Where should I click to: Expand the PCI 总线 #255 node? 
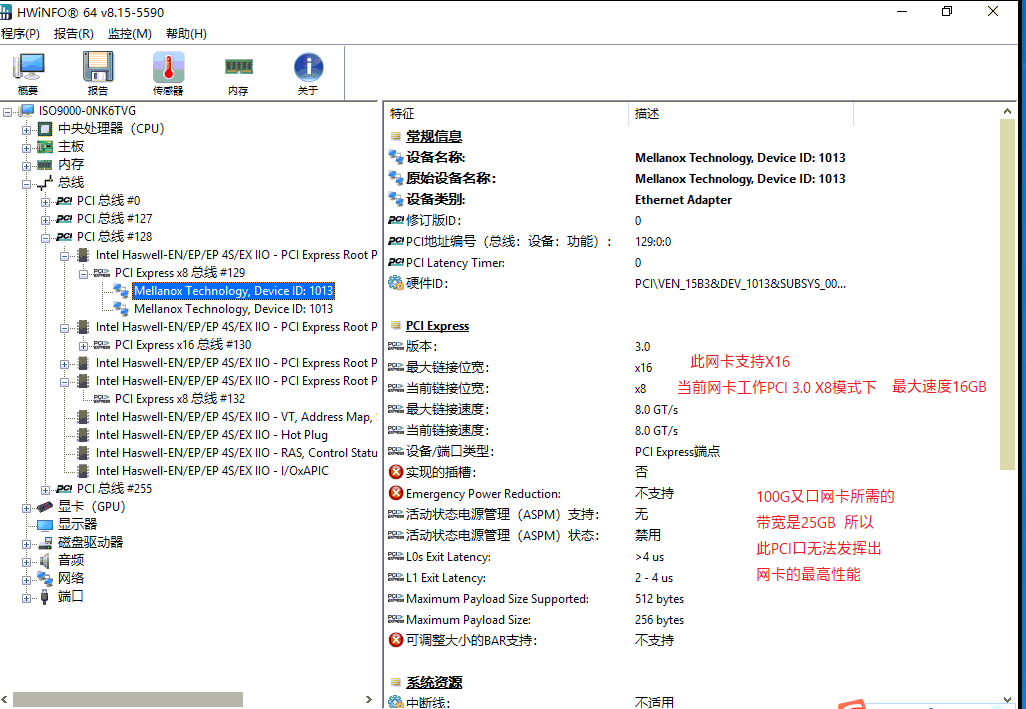(x=46, y=489)
